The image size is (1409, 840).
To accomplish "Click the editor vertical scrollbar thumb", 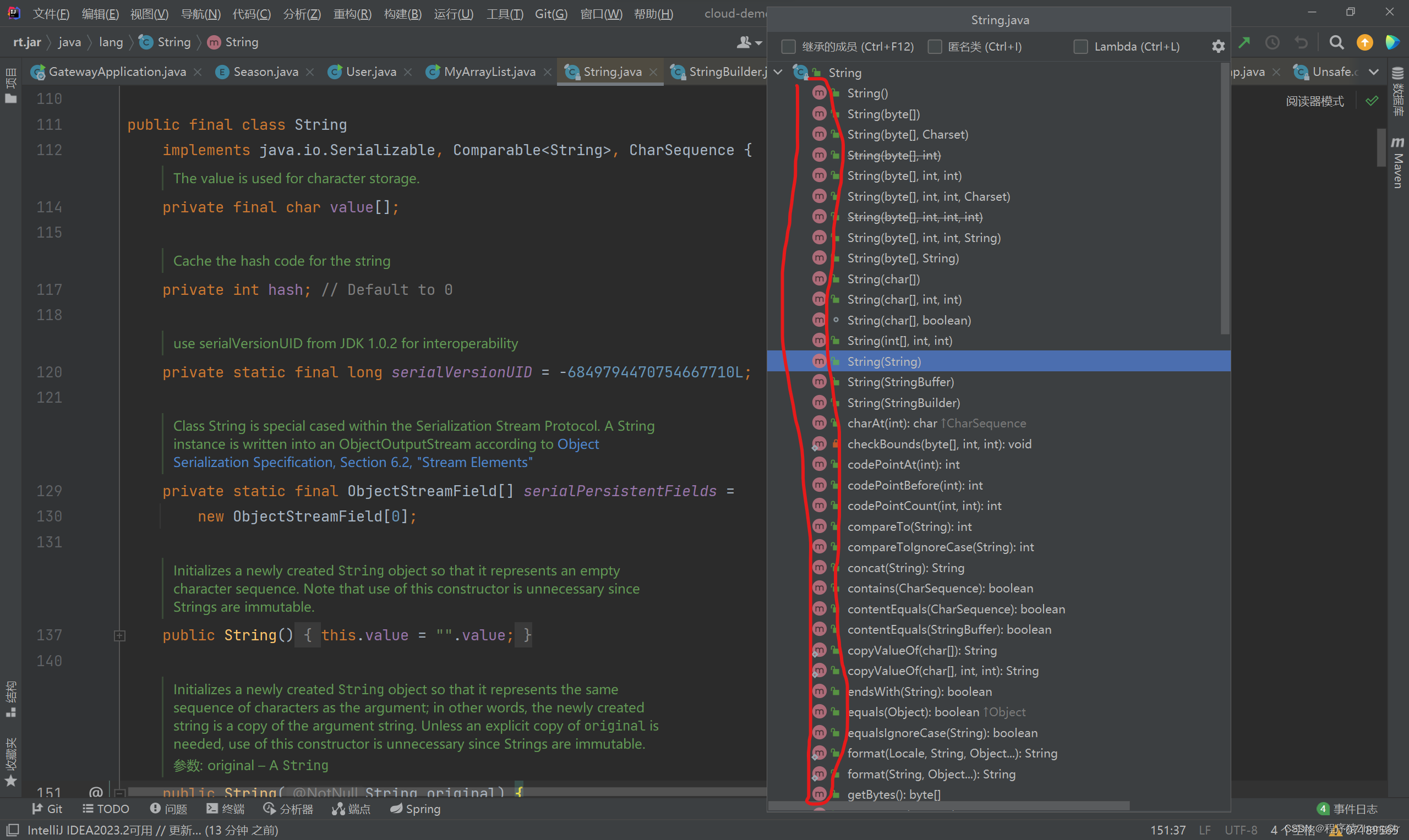I will click(1381, 147).
